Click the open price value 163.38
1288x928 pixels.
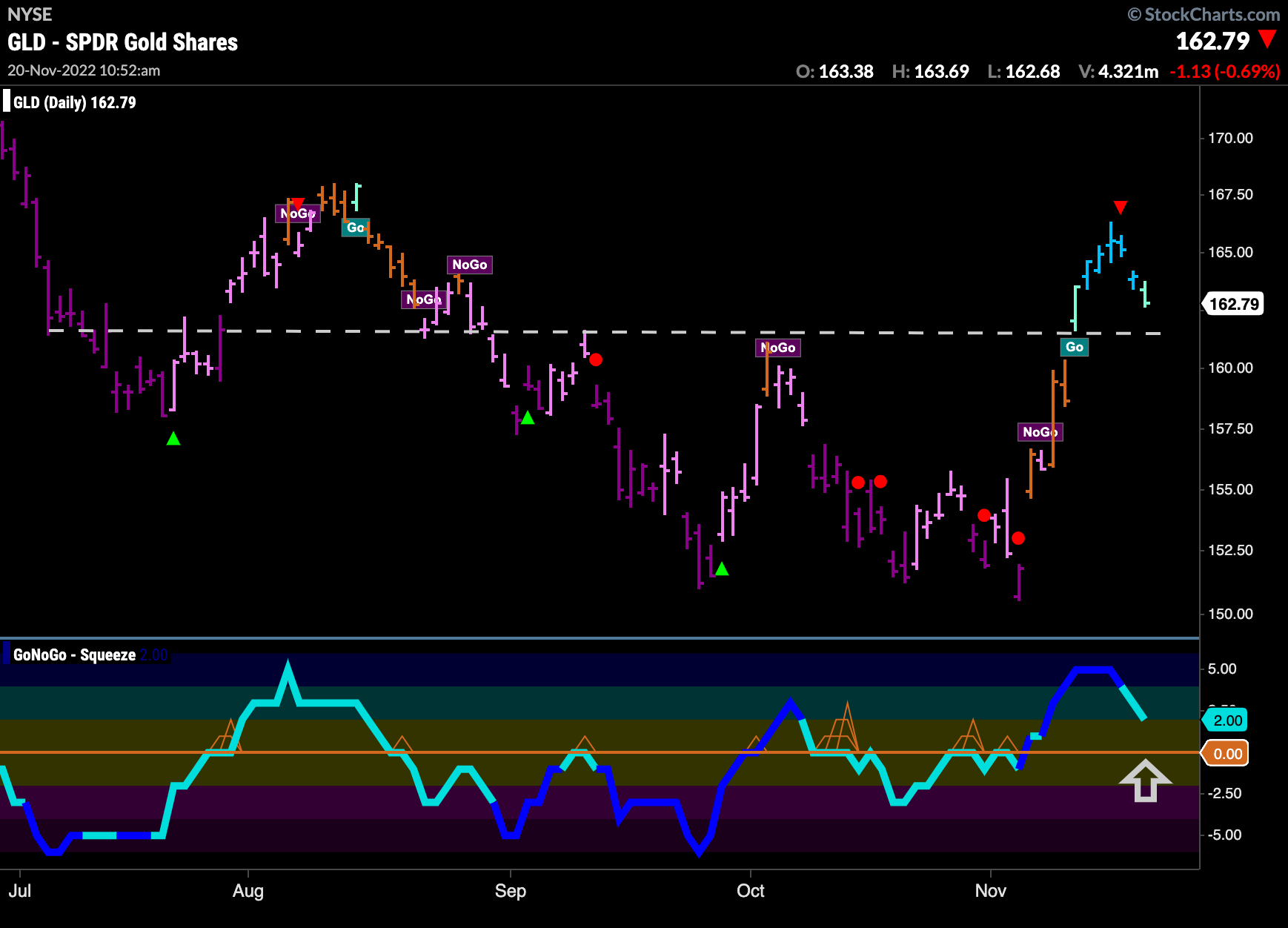846,72
